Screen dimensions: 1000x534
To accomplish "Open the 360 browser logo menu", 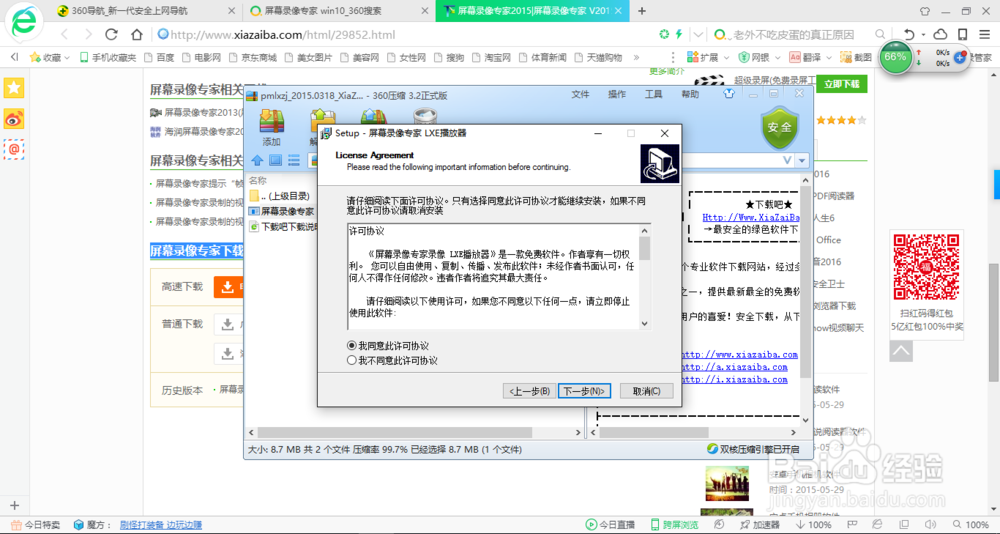I will point(24,22).
